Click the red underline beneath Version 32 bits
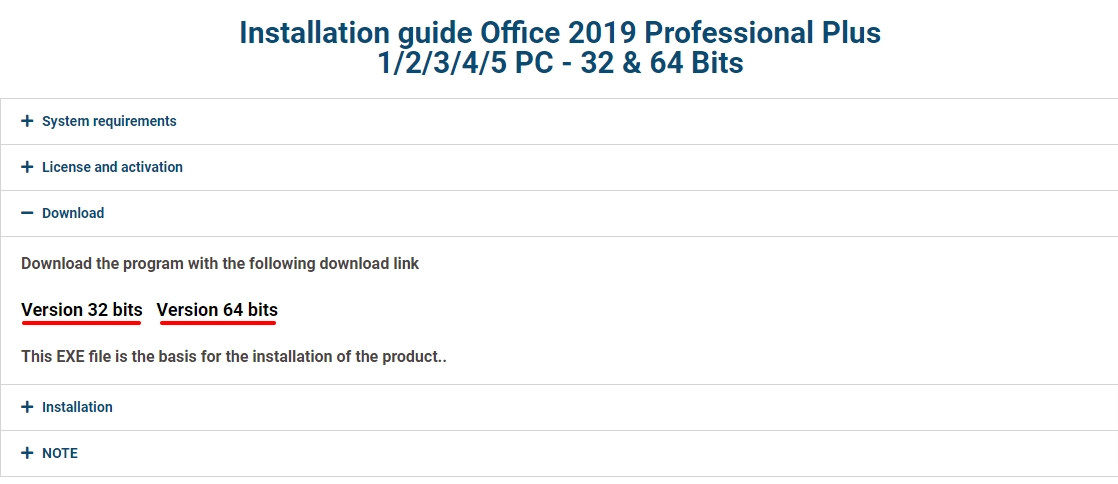The image size is (1118, 484). pyautogui.click(x=82, y=324)
